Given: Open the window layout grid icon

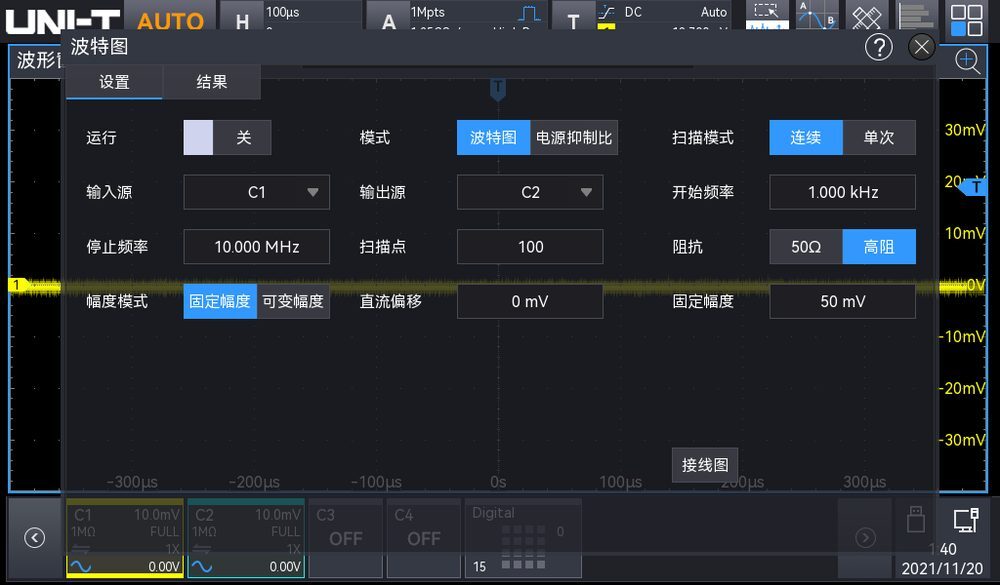Looking at the screenshot, I should click(966, 20).
